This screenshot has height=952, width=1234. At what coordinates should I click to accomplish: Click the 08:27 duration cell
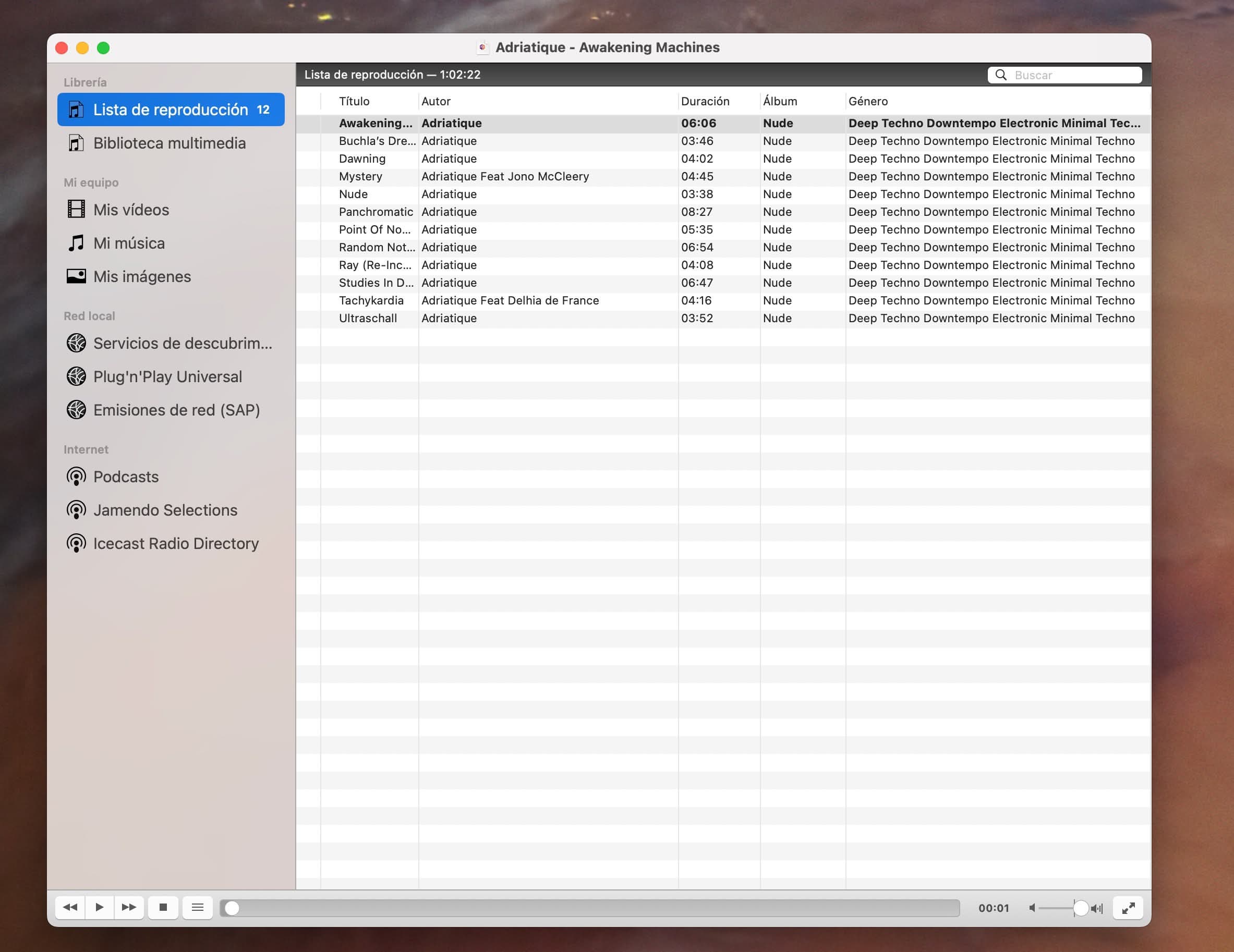697,212
